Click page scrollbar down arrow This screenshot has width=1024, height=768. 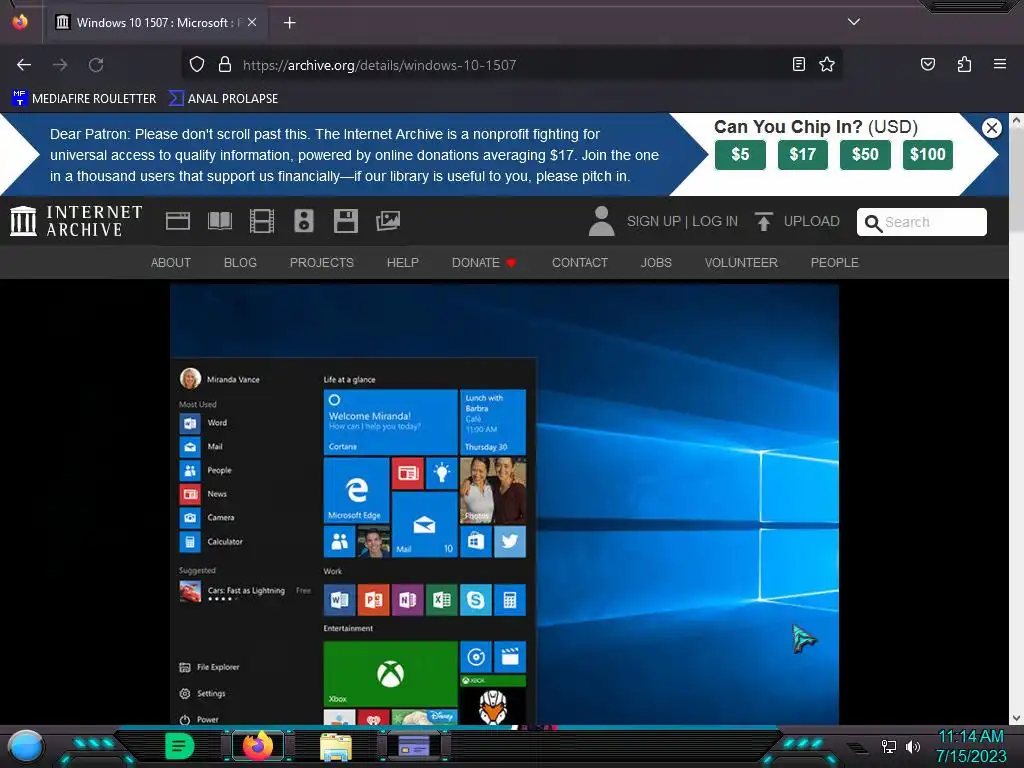click(x=1016, y=718)
